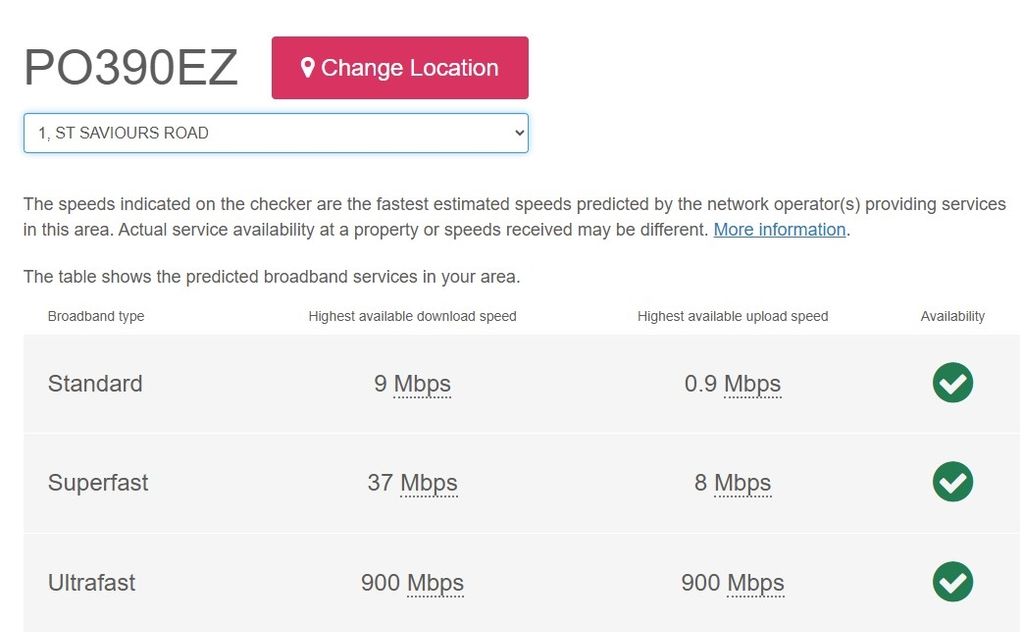The width and height of the screenshot is (1024, 633).
Task: Click the Superfast availability green checkmark
Action: click(x=952, y=482)
